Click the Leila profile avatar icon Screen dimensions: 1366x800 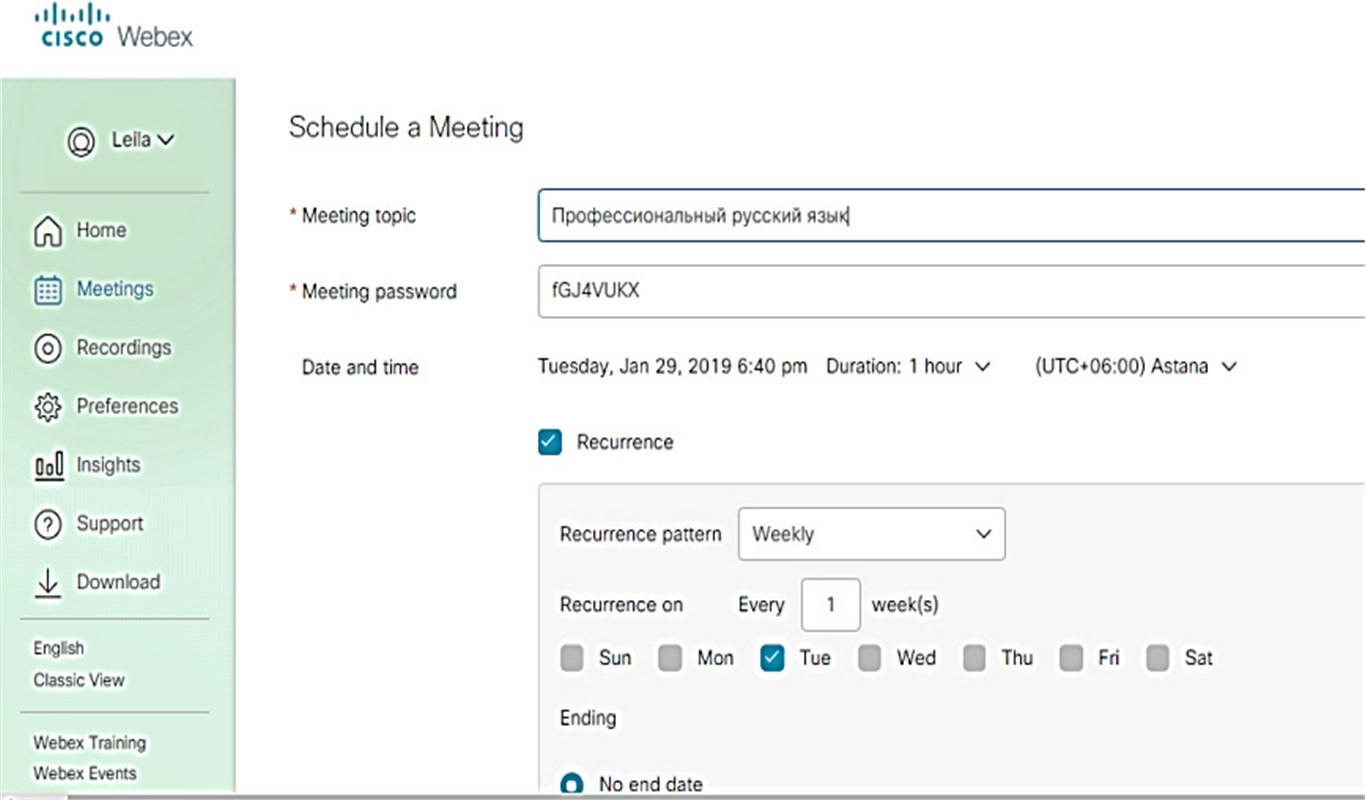coord(80,141)
